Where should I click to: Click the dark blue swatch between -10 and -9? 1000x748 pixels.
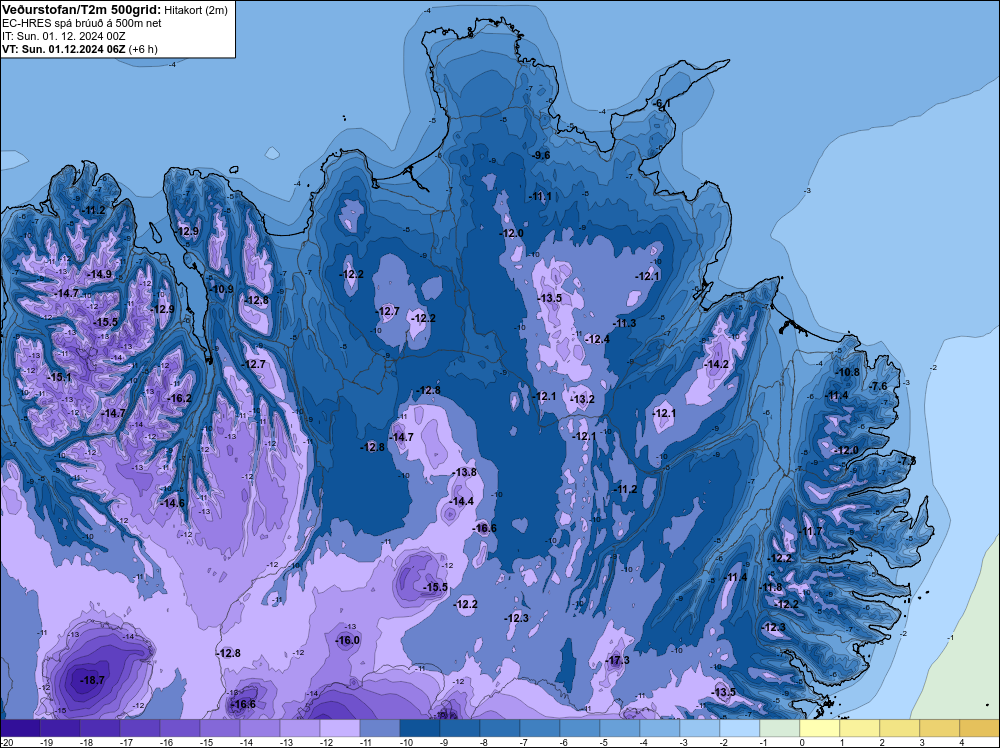[x=420, y=728]
